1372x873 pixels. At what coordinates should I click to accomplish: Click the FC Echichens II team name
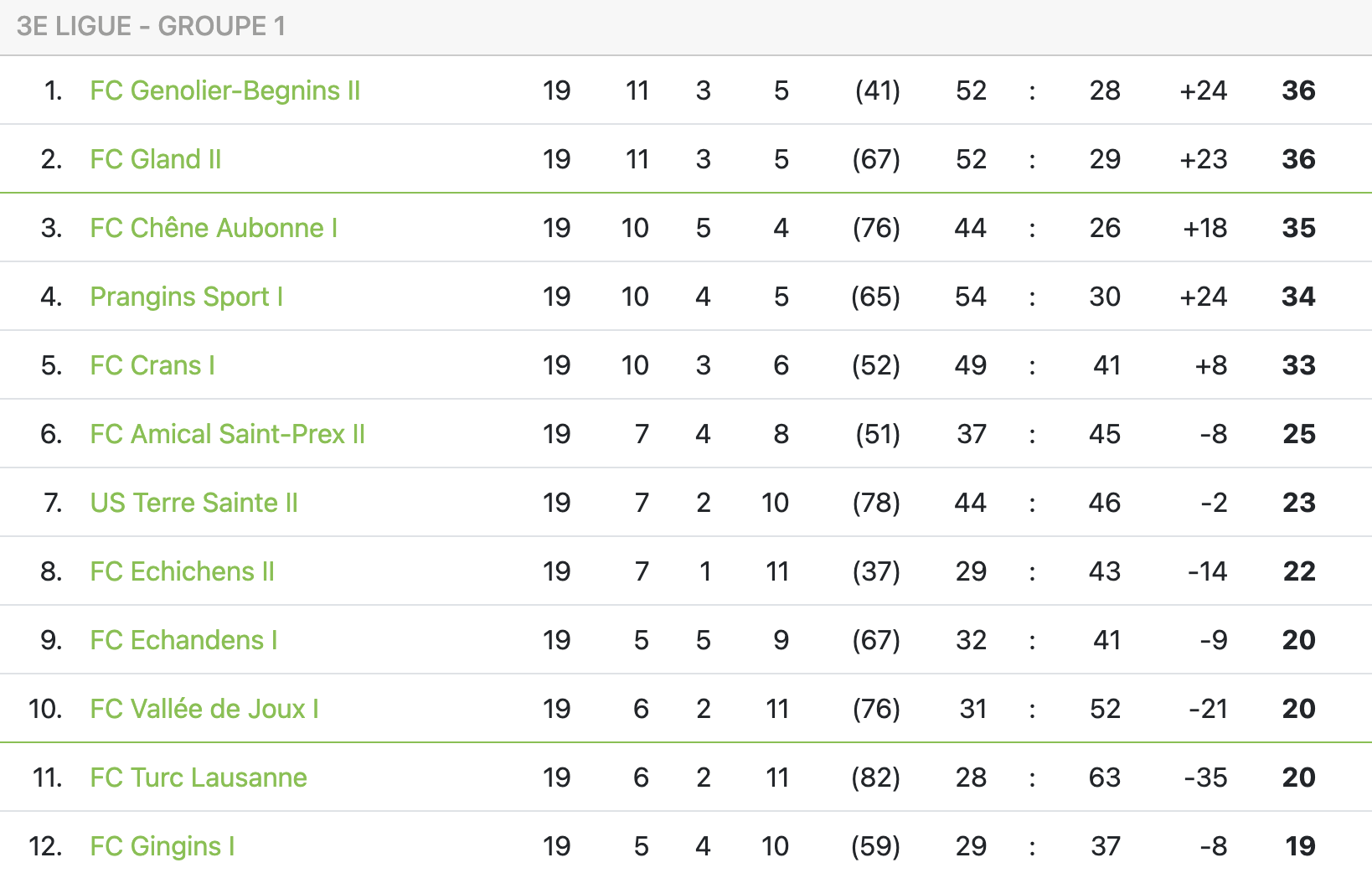click(182, 571)
